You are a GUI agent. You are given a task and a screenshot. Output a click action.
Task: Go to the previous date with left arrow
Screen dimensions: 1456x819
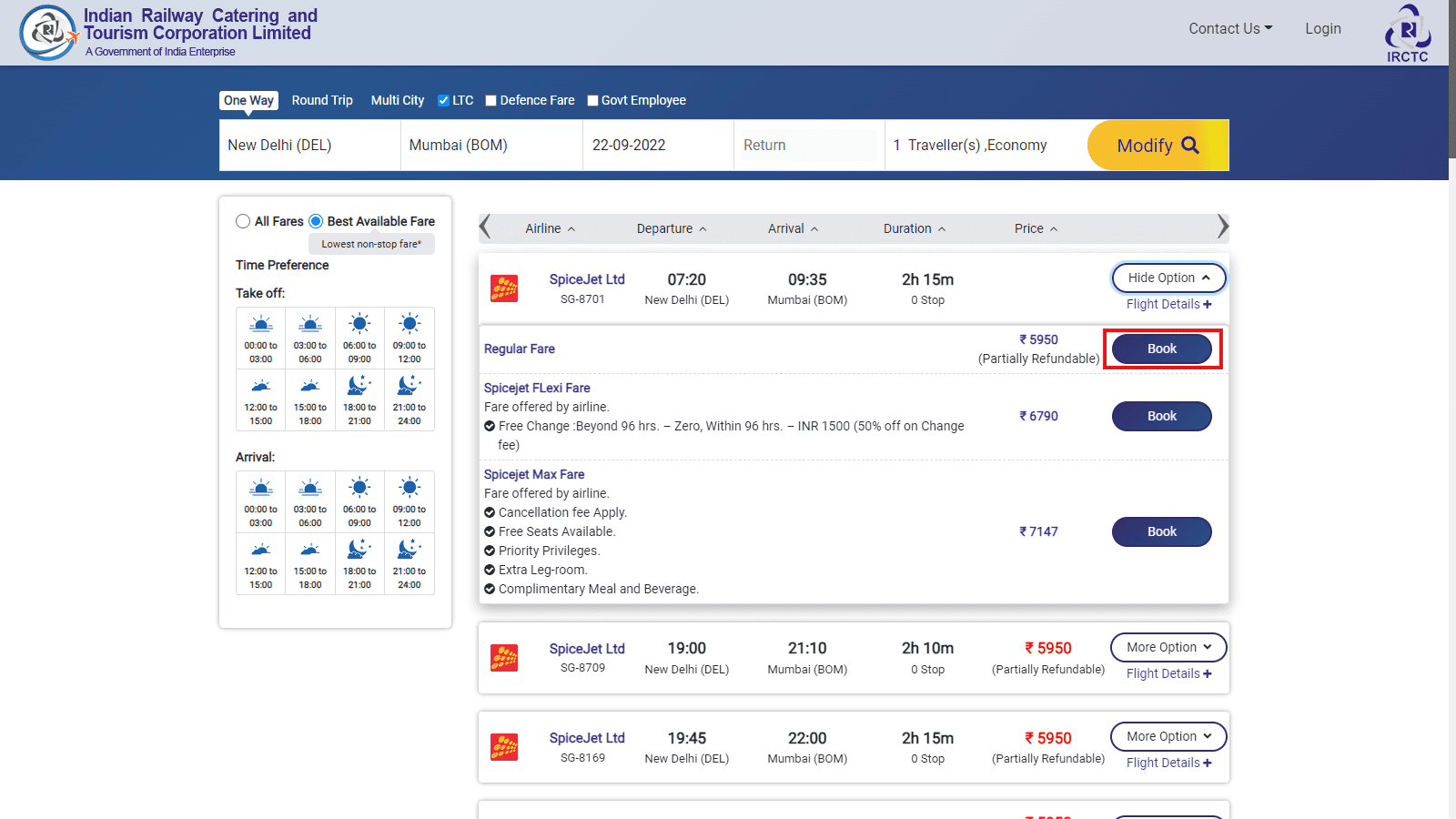pyautogui.click(x=485, y=227)
